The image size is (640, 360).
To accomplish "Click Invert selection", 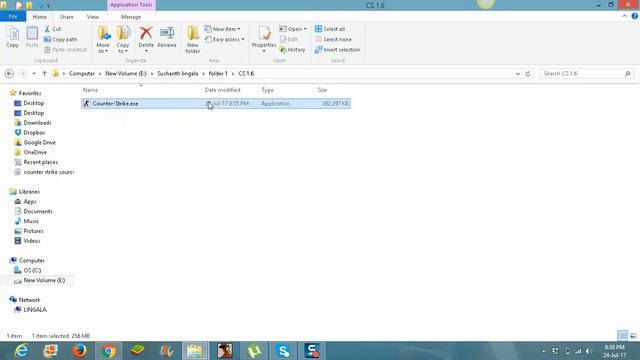I will pyautogui.click(x=337, y=50).
